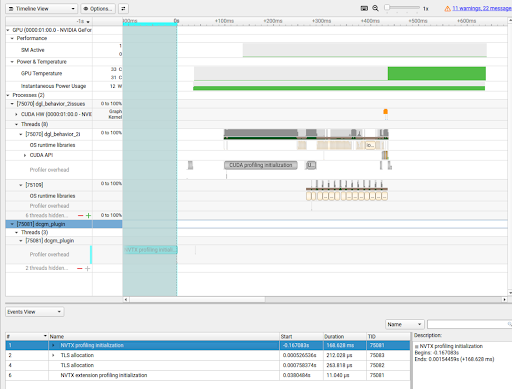The height and width of the screenshot is (389, 512).
Task: Click the NVTX profiling initialization timeline block
Action: coord(151,250)
